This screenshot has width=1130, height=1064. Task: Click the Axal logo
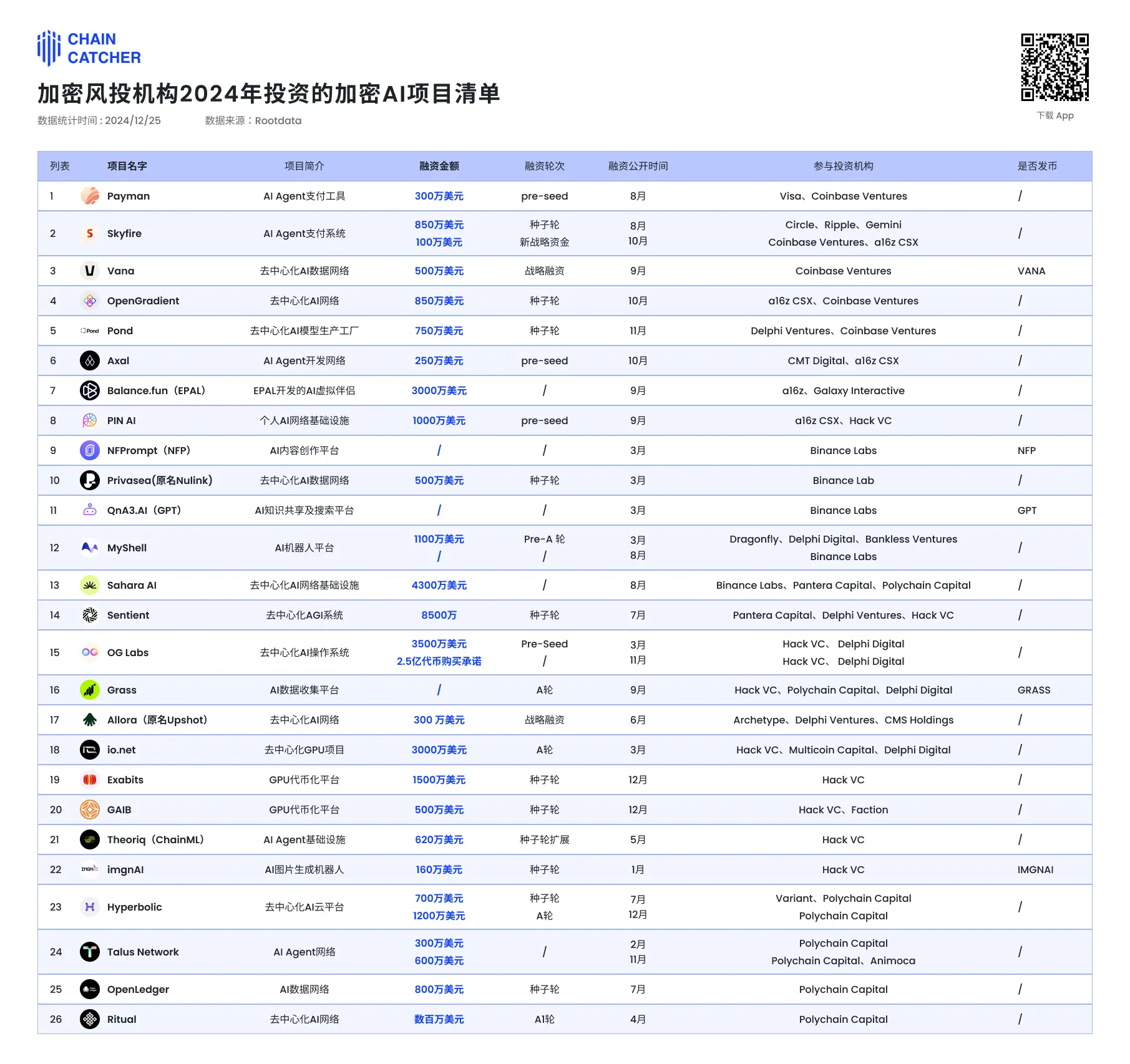coord(90,360)
